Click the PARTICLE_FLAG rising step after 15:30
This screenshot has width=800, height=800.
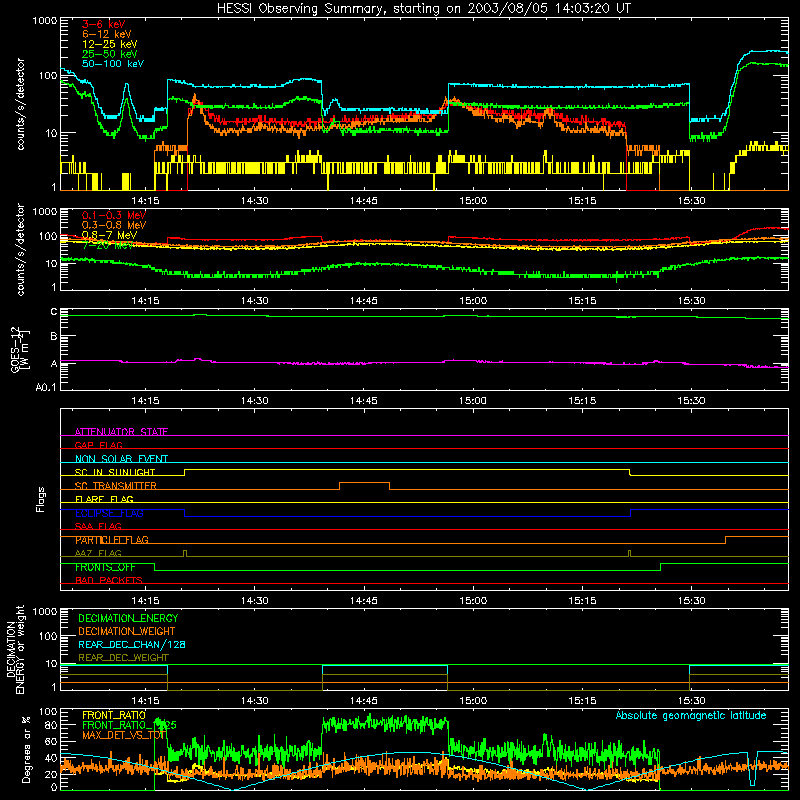tap(726, 540)
